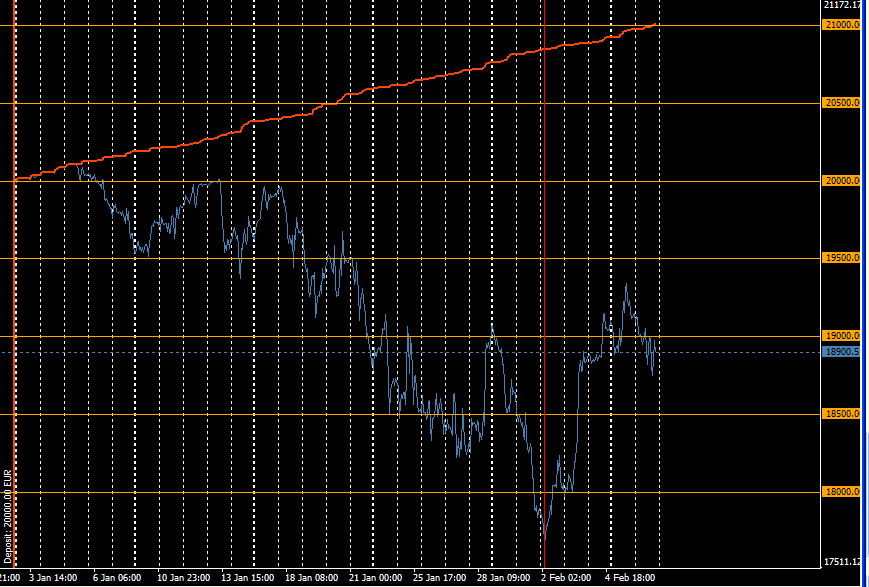The height and width of the screenshot is (587, 869).
Task: Click the 21172.17 maximum value label
Action: coord(843,7)
